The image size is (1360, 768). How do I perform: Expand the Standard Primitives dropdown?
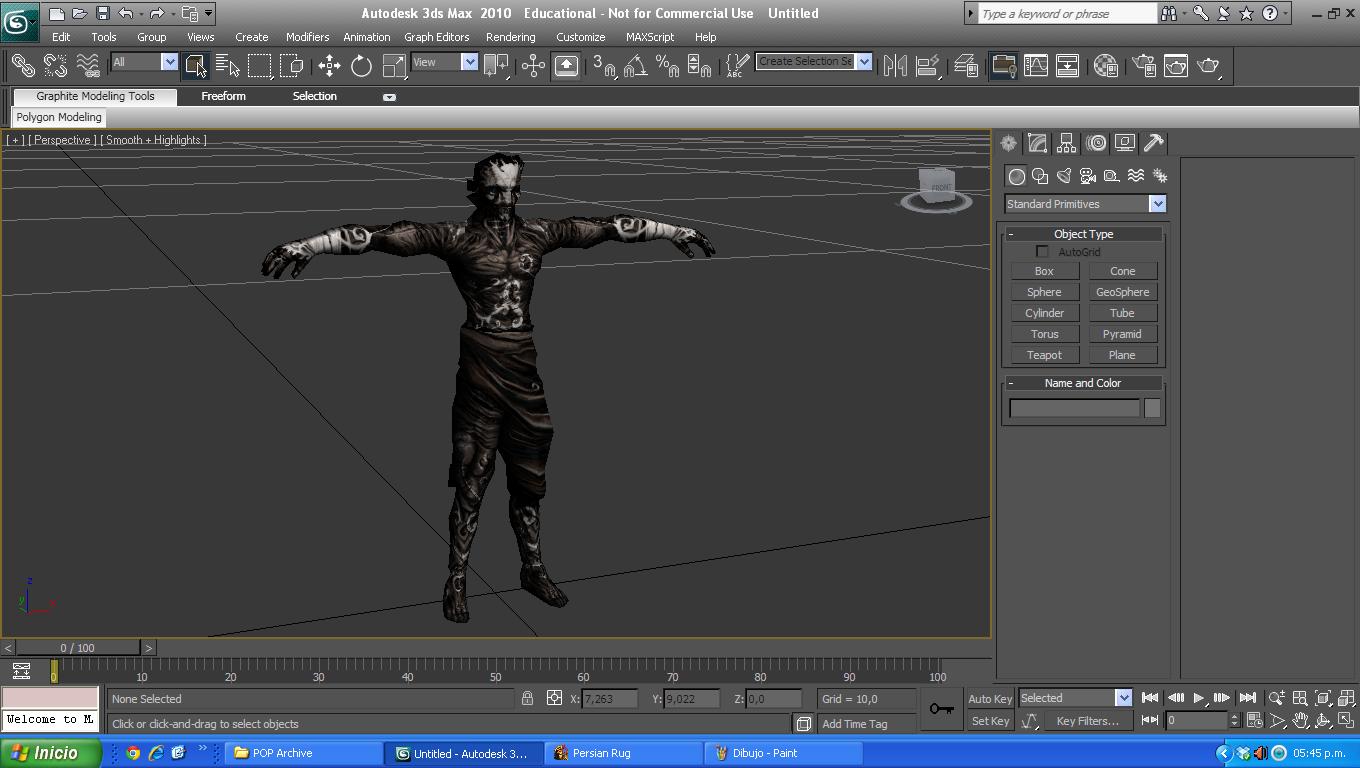point(1157,204)
